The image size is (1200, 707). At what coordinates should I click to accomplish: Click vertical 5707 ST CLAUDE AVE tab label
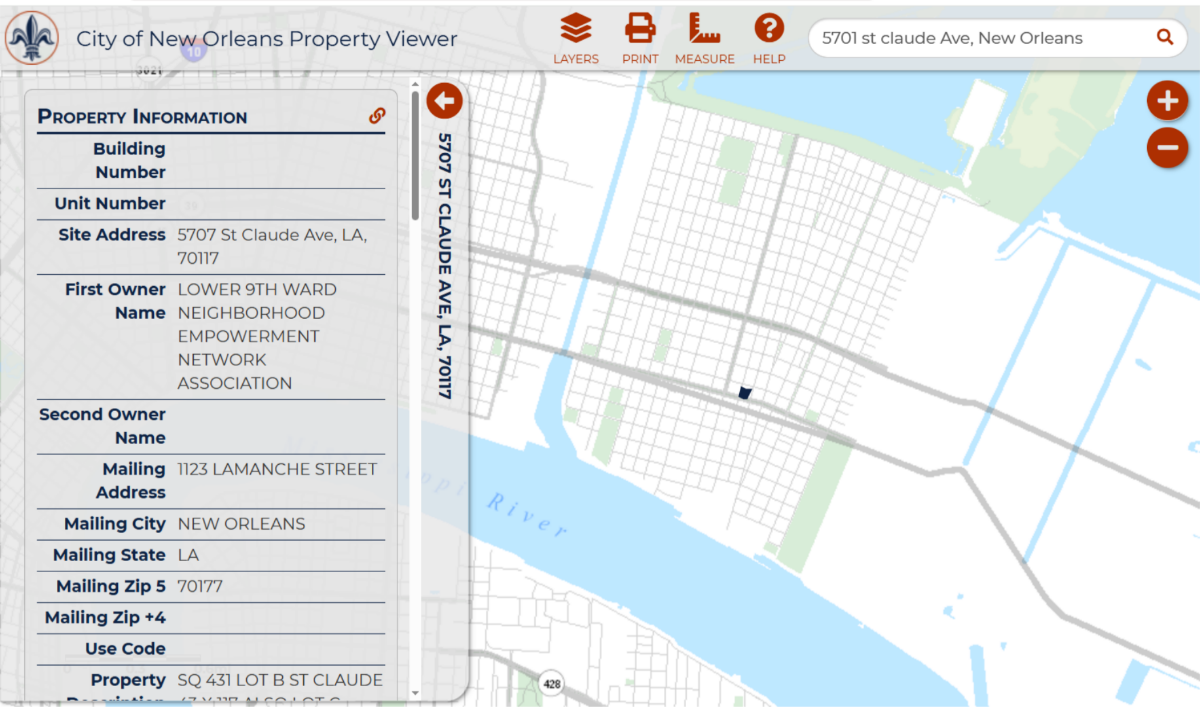coord(445,266)
